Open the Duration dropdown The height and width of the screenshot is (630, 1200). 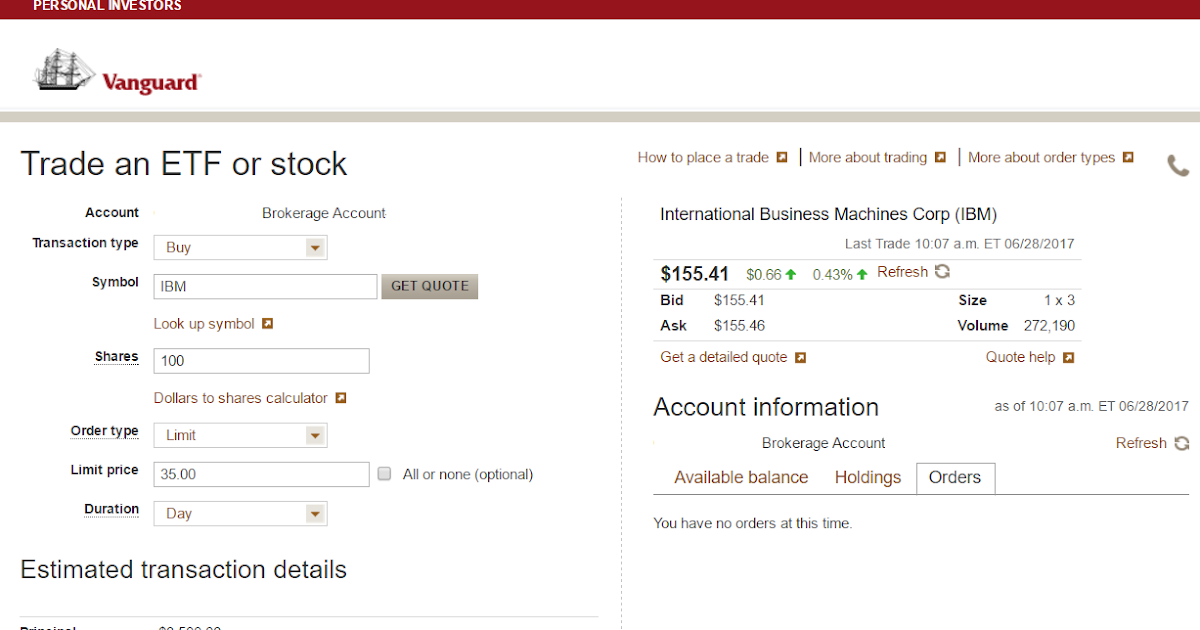point(240,514)
